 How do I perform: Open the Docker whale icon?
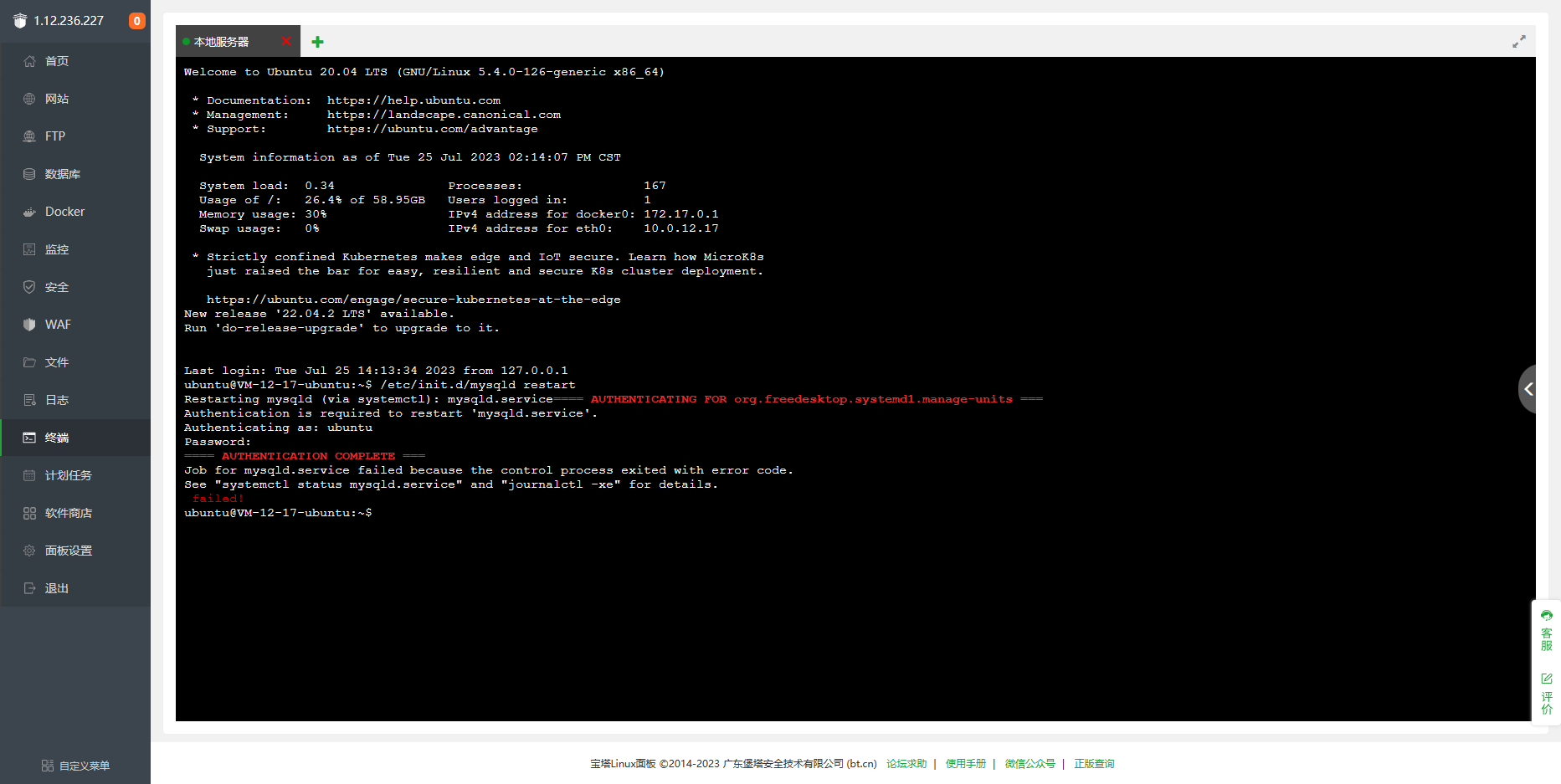pos(29,212)
